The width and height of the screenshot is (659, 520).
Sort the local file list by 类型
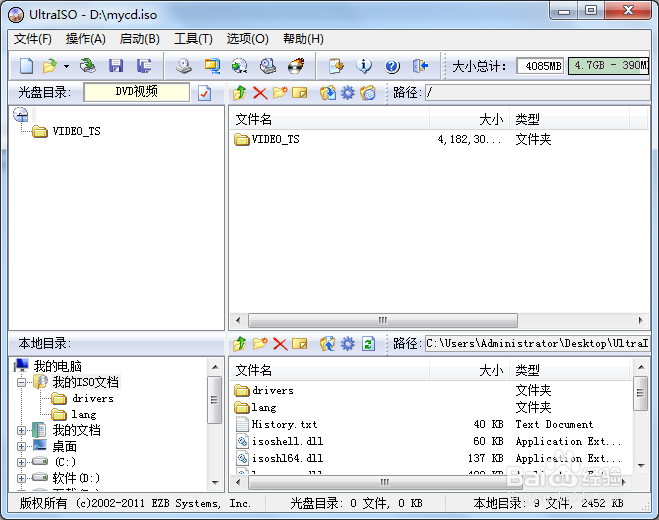pos(569,370)
